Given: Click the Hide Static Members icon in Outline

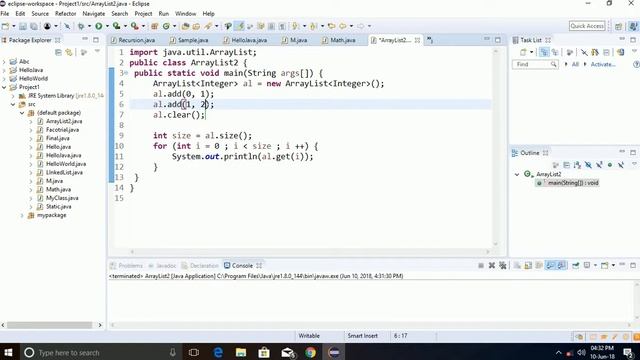Looking at the screenshot, I should [599, 165].
